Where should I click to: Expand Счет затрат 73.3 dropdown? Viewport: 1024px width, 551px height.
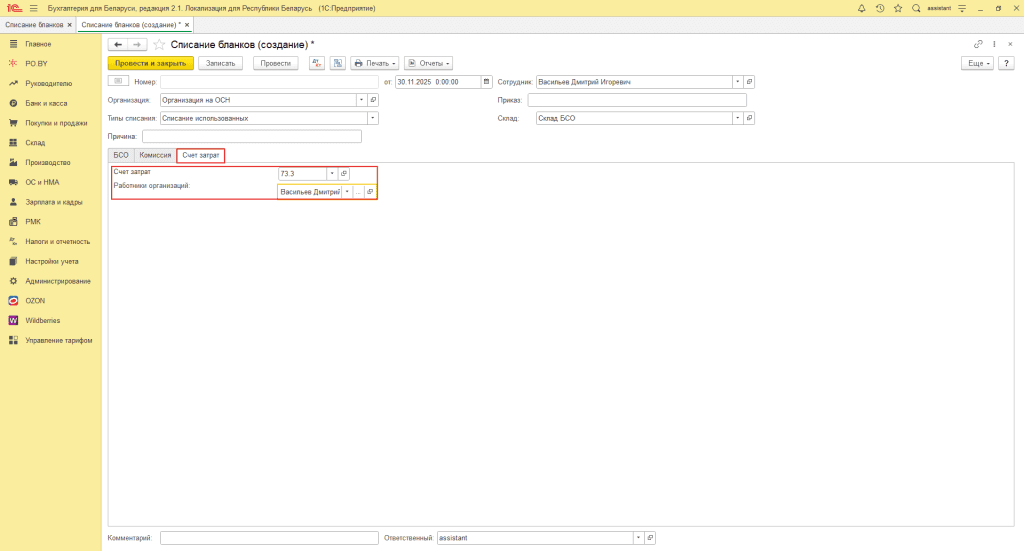pyautogui.click(x=332, y=174)
